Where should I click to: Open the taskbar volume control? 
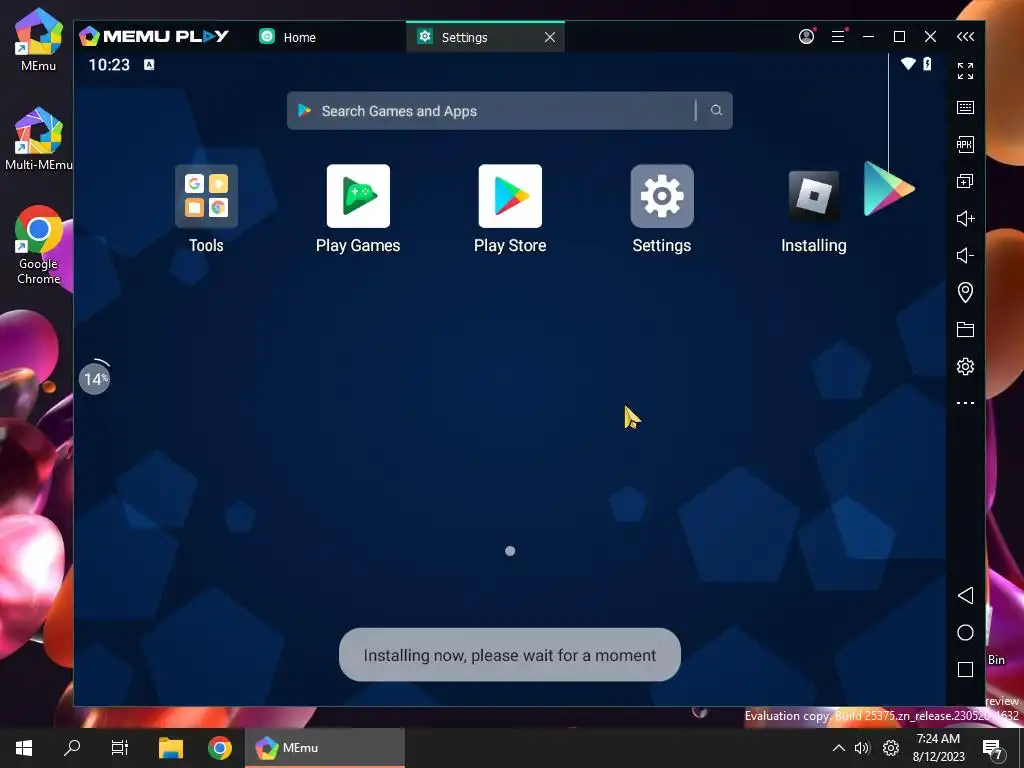pyautogui.click(x=862, y=748)
